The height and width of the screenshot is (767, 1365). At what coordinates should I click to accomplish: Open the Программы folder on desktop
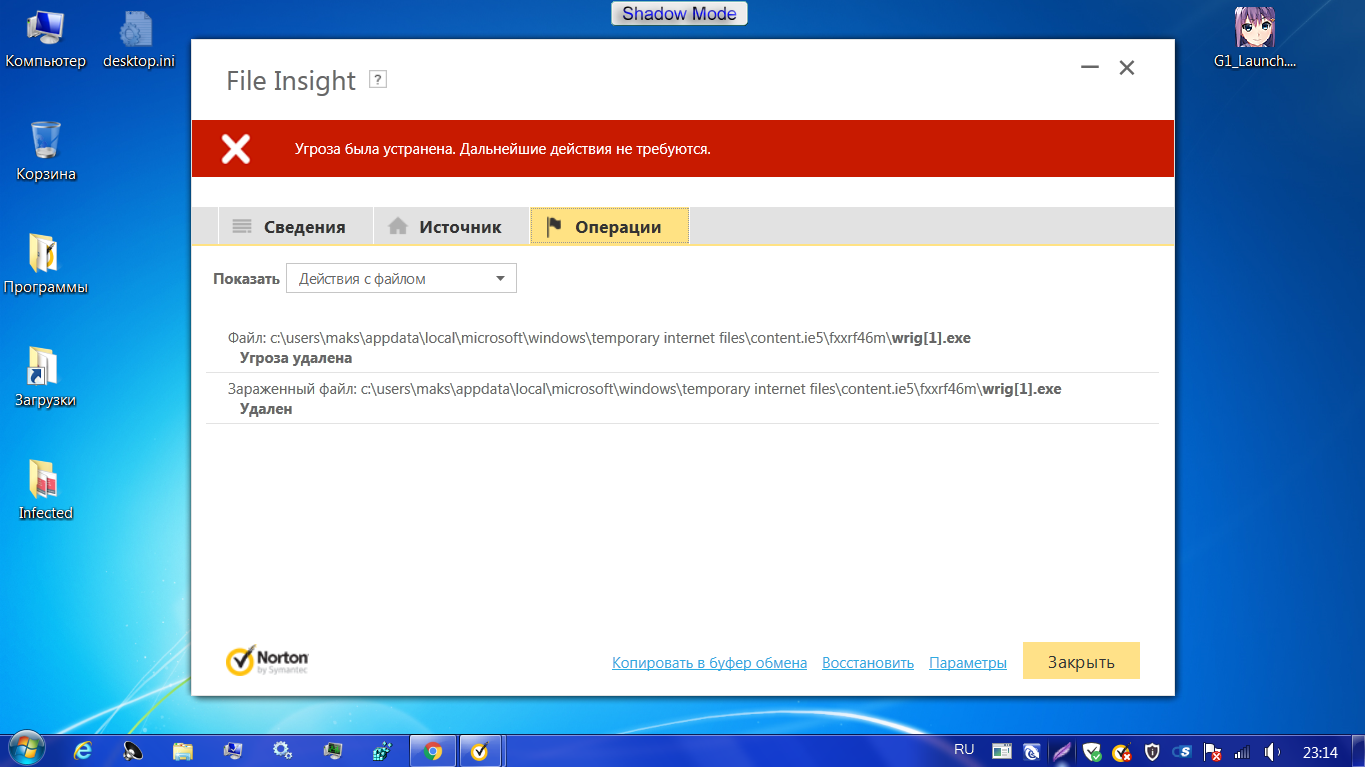[x=46, y=265]
